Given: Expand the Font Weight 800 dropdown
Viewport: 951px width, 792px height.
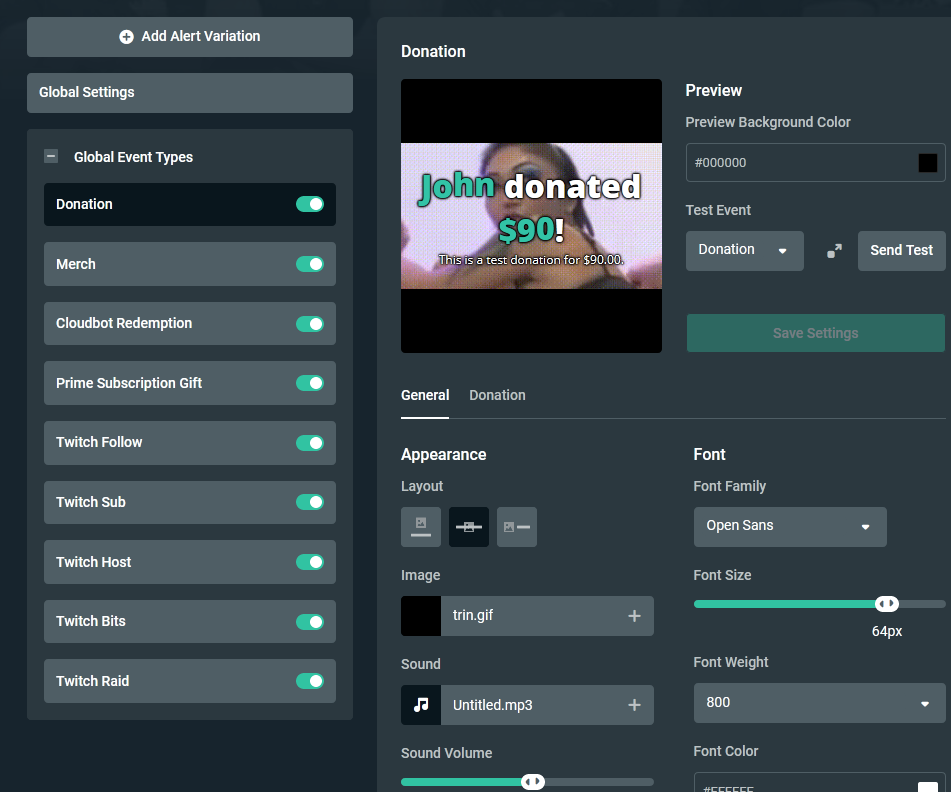Looking at the screenshot, I should click(x=818, y=703).
